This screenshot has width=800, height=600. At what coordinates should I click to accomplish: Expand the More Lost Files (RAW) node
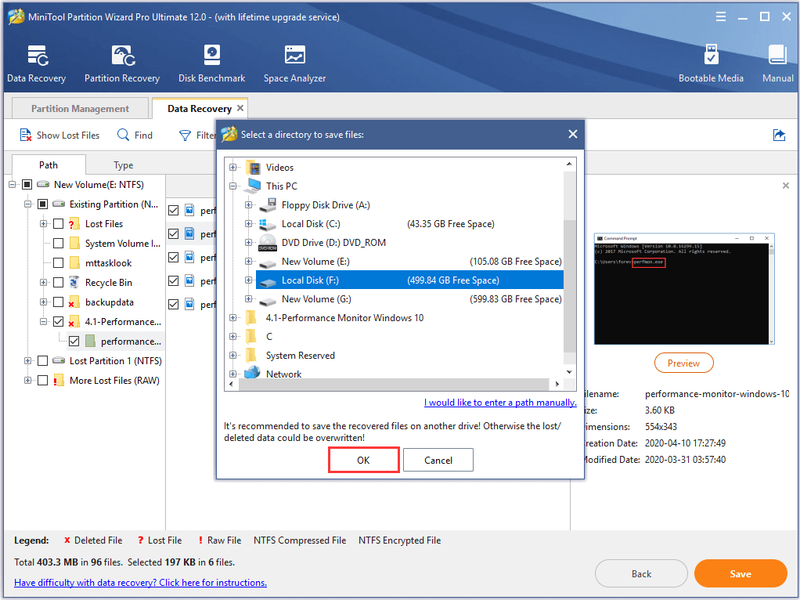(x=28, y=381)
